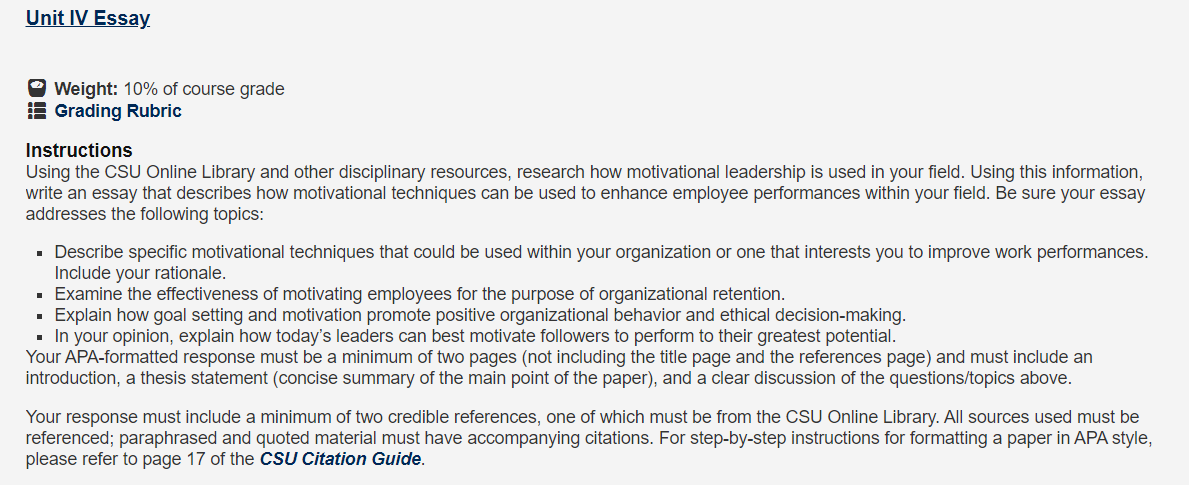Click bullet marker before Examine the effectiveness
1189x485 pixels.
(42, 294)
